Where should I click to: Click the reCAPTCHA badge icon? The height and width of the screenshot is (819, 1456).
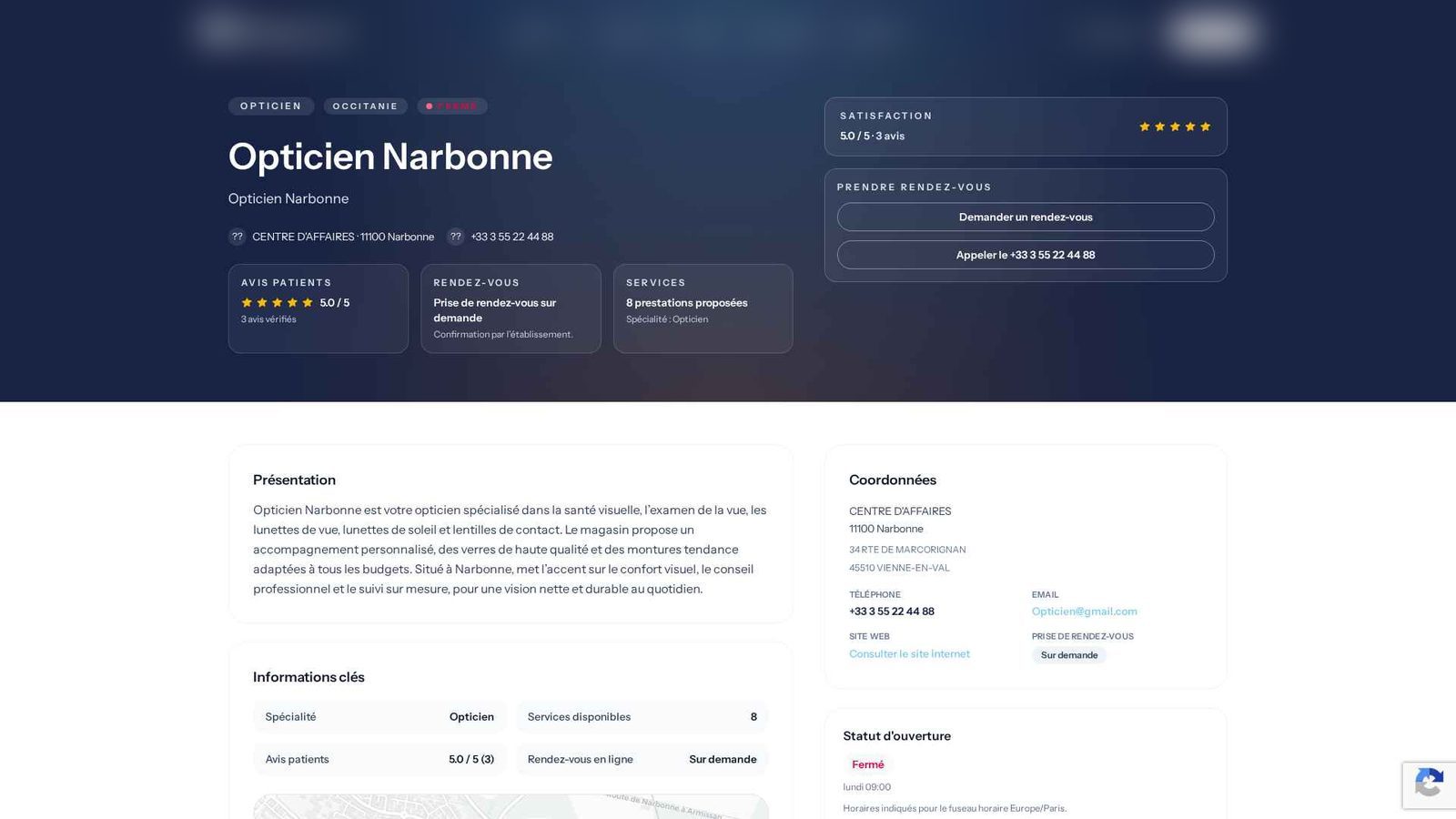click(1429, 784)
